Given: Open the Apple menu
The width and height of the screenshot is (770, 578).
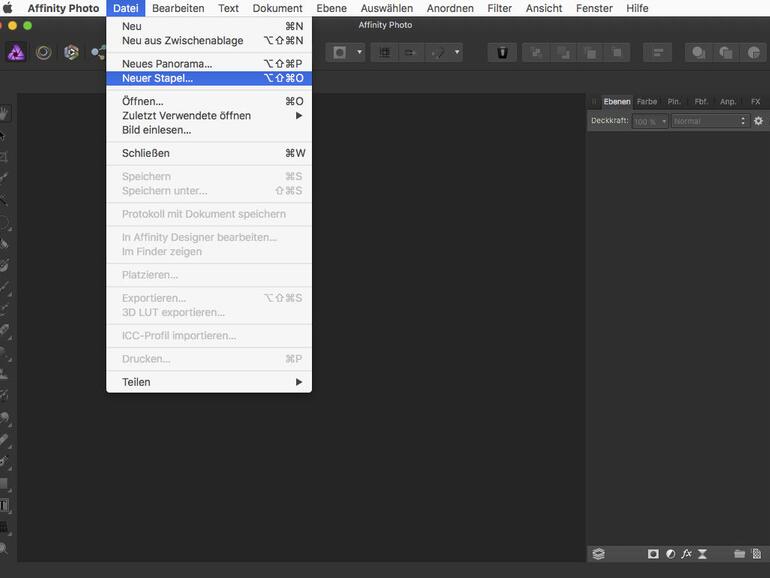Looking at the screenshot, I should coord(8,8).
